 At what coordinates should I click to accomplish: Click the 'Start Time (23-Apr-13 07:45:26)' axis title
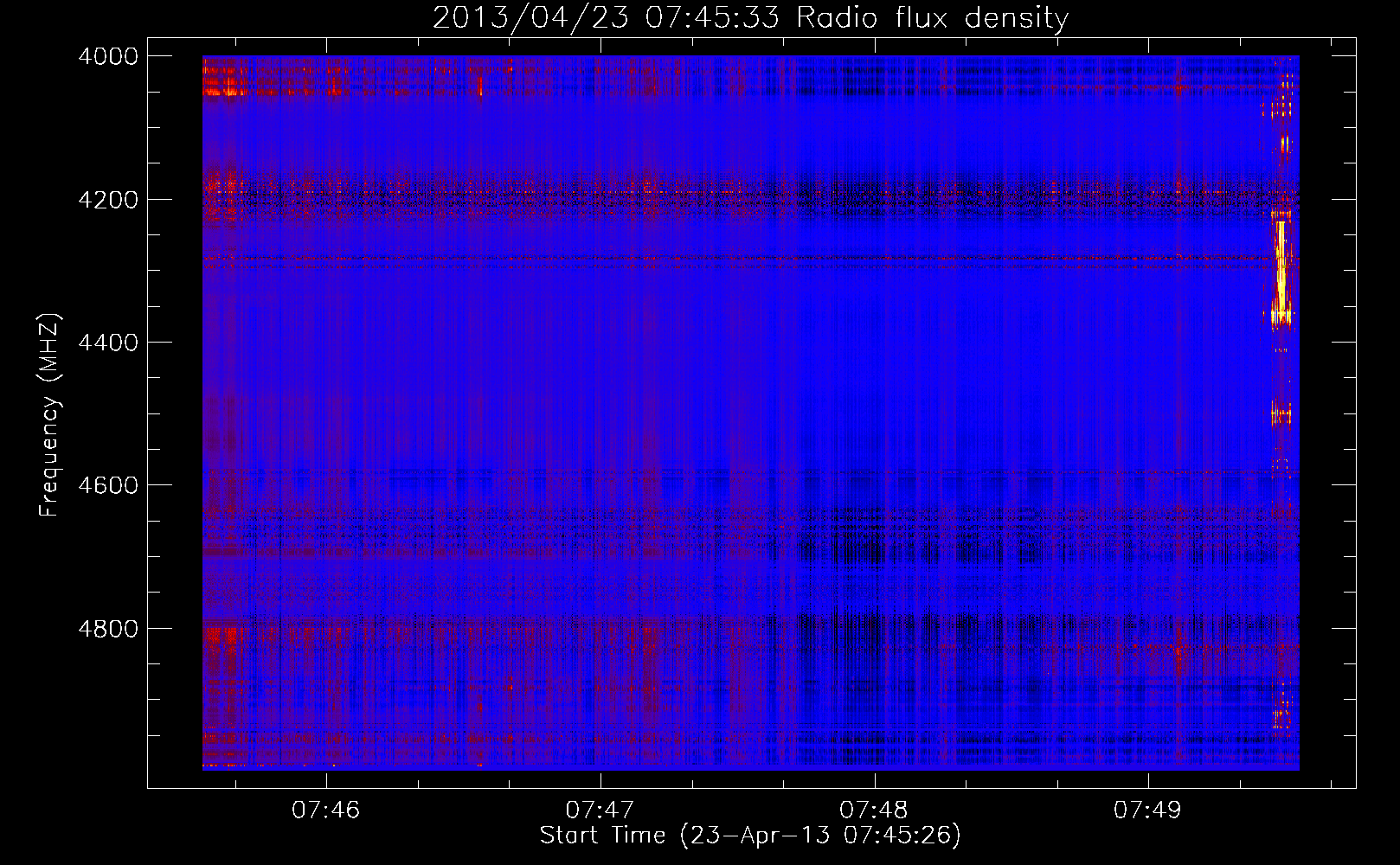click(750, 836)
